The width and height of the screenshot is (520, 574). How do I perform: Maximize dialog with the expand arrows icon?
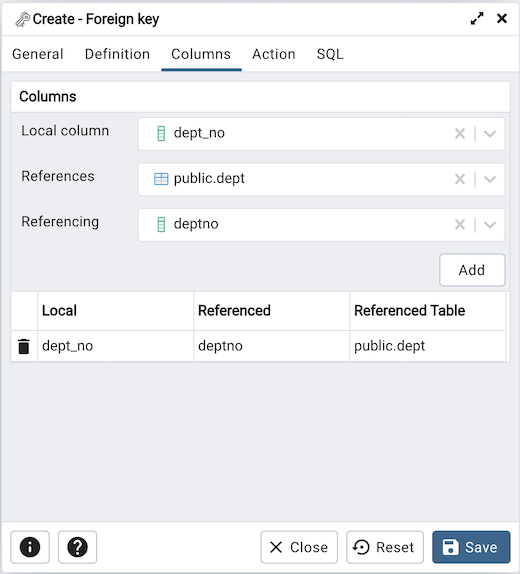tap(477, 19)
